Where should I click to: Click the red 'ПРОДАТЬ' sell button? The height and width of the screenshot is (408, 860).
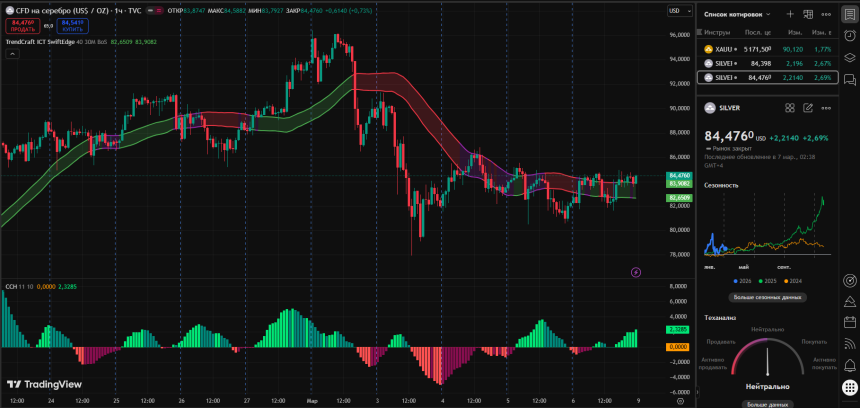coord(23,24)
